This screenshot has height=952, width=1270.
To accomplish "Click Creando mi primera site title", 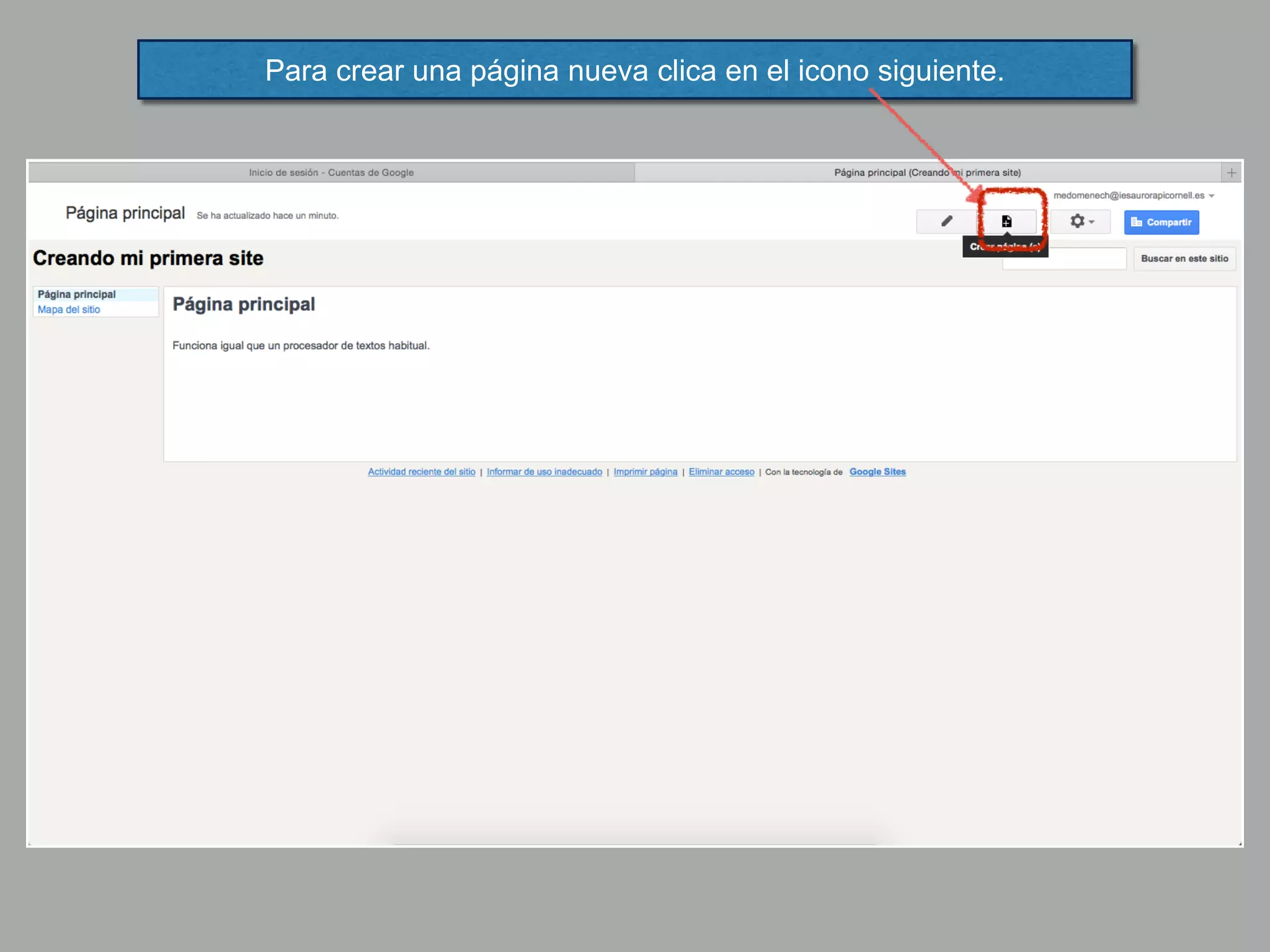I will tap(148, 258).
